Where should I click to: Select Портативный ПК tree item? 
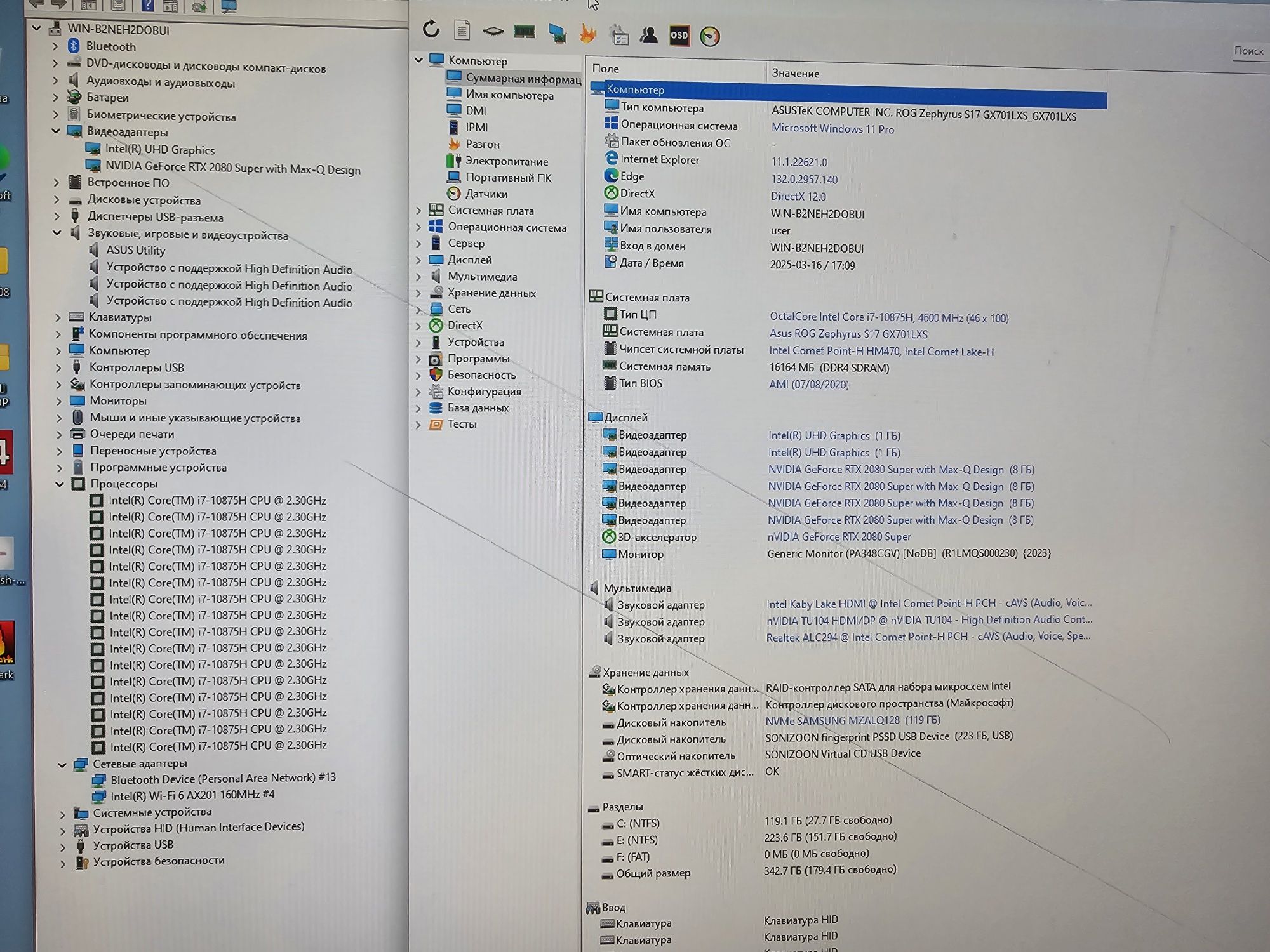click(x=508, y=178)
